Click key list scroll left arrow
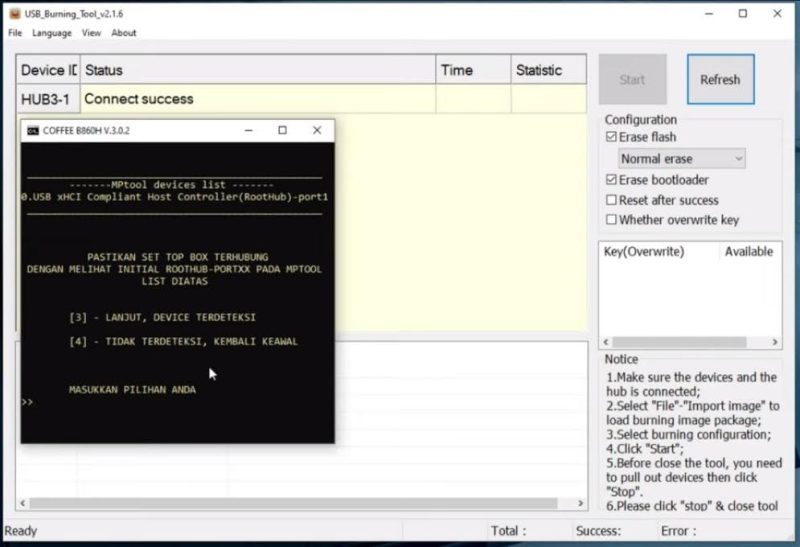 coord(606,342)
